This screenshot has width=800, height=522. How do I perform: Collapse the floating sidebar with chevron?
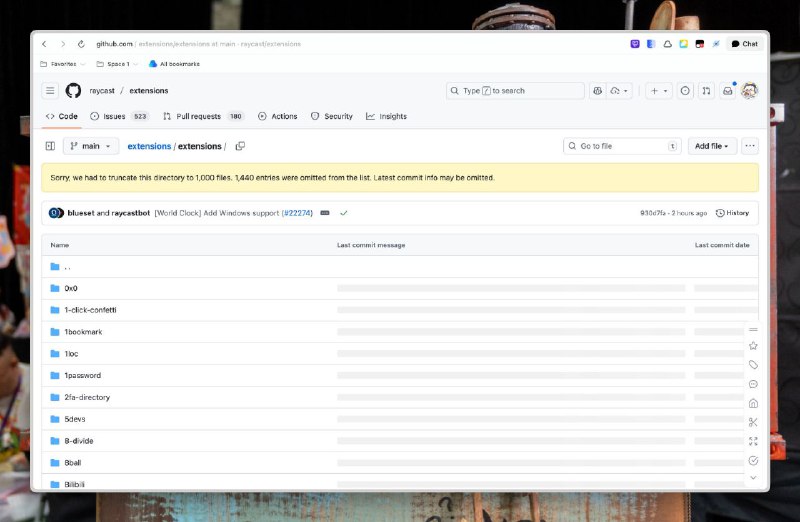pyautogui.click(x=753, y=478)
